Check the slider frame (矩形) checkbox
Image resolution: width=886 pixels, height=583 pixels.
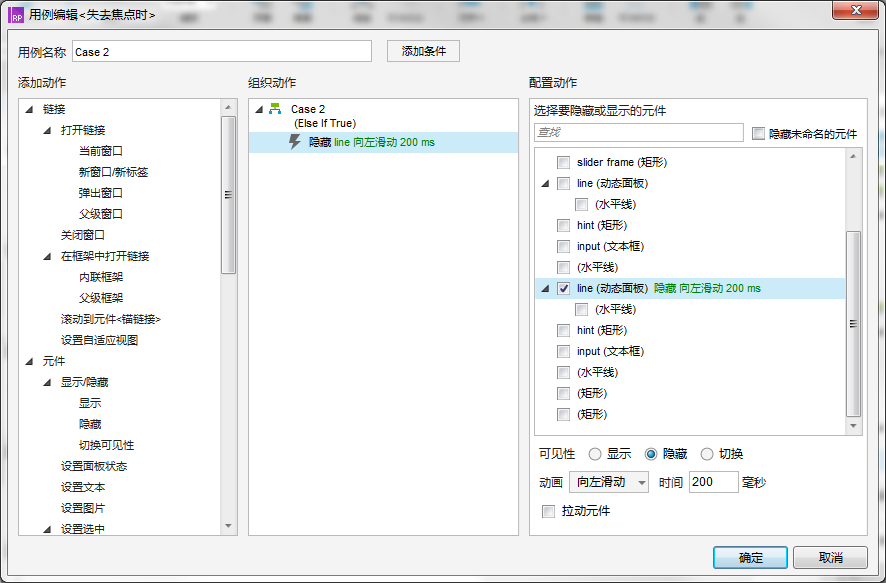point(561,161)
